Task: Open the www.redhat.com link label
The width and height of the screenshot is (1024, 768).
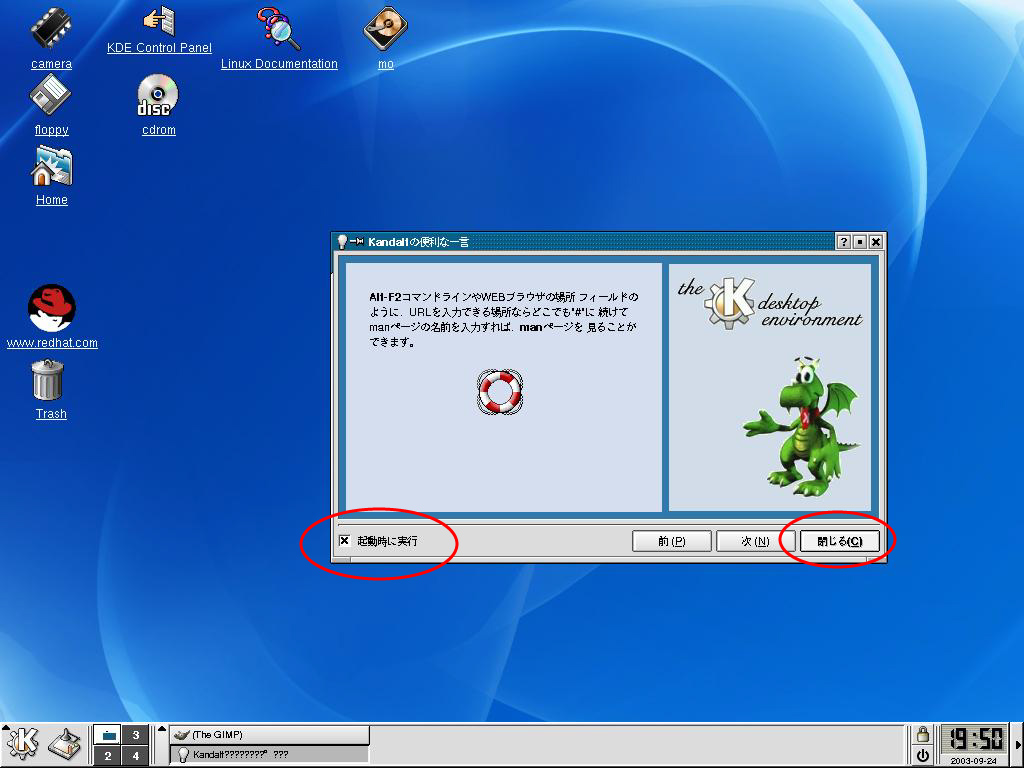Action: pos(52,343)
